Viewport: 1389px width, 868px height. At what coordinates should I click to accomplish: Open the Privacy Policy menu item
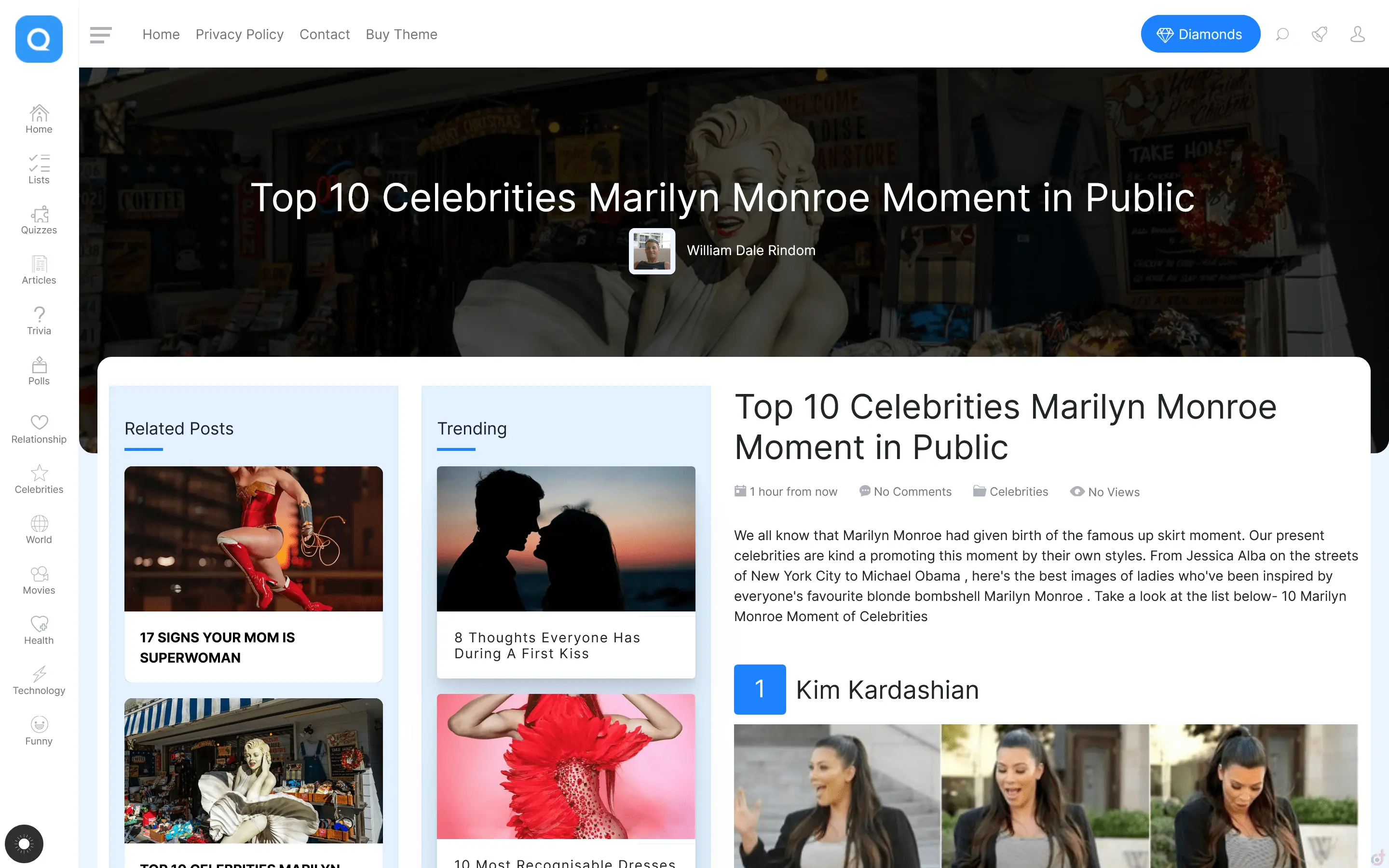[239, 34]
